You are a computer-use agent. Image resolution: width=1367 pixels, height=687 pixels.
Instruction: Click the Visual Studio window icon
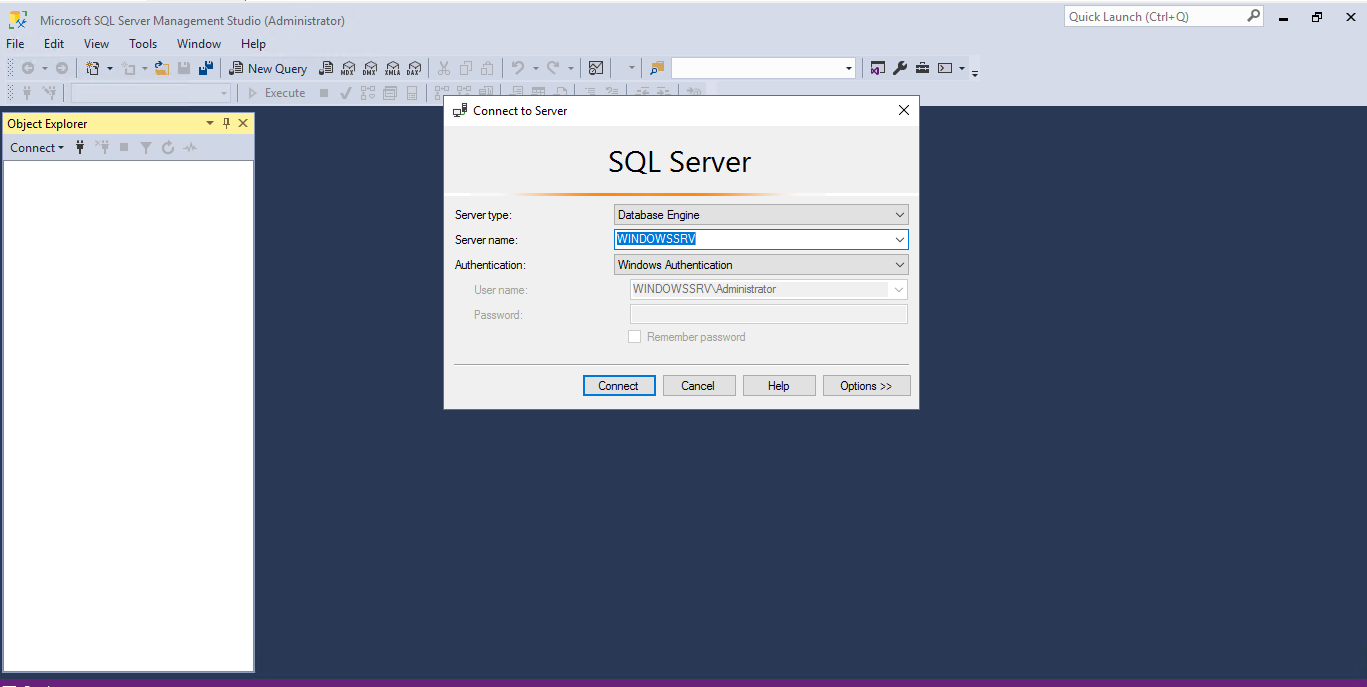[x=877, y=68]
